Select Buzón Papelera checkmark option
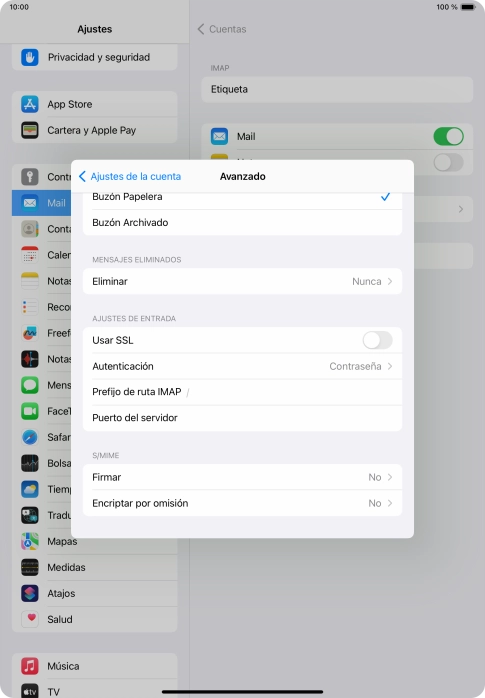 click(242, 199)
